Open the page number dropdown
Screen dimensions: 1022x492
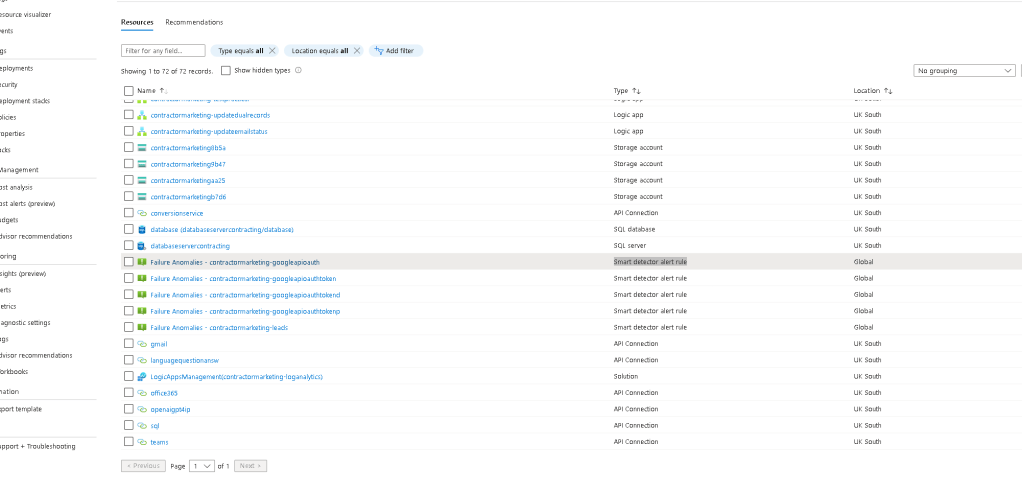point(201,466)
